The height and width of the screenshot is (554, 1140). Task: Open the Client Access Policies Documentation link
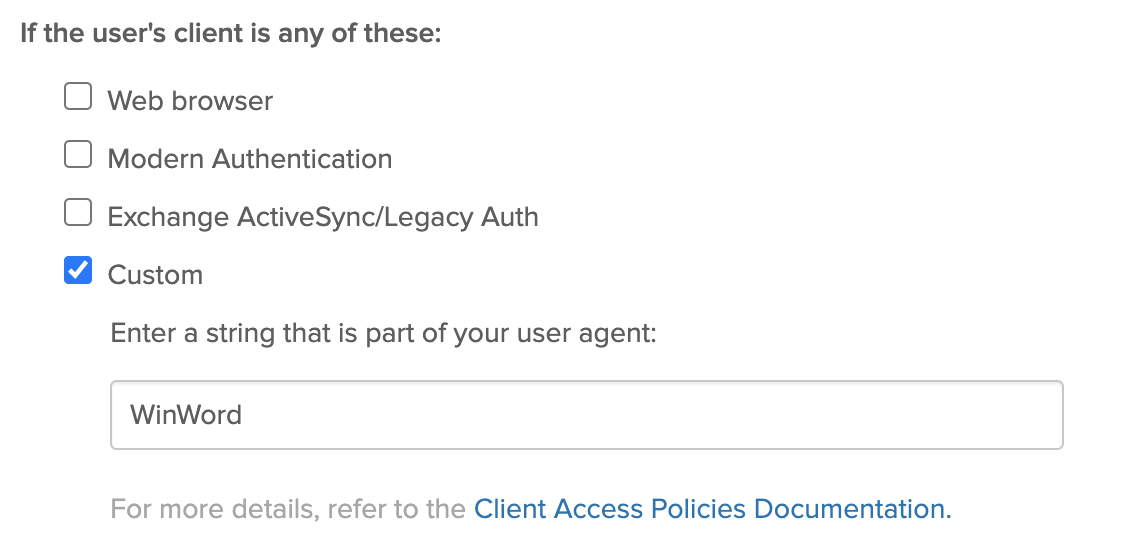tap(712, 509)
